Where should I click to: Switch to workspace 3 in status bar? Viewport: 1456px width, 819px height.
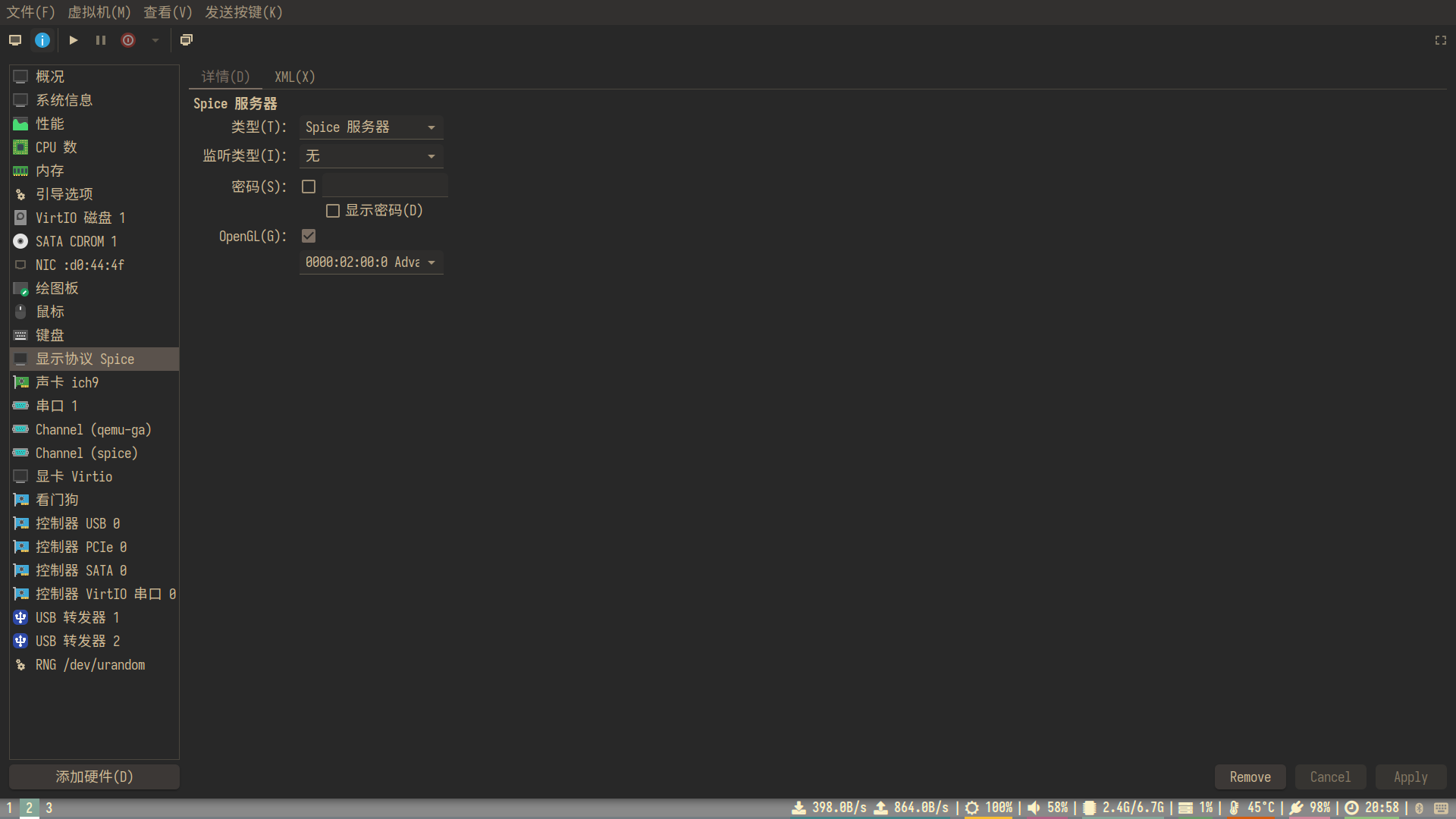pos(49,808)
